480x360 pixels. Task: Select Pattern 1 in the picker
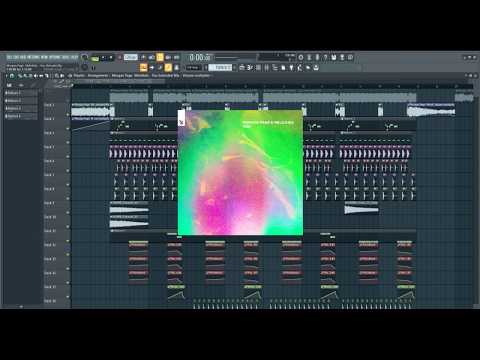tap(21, 93)
